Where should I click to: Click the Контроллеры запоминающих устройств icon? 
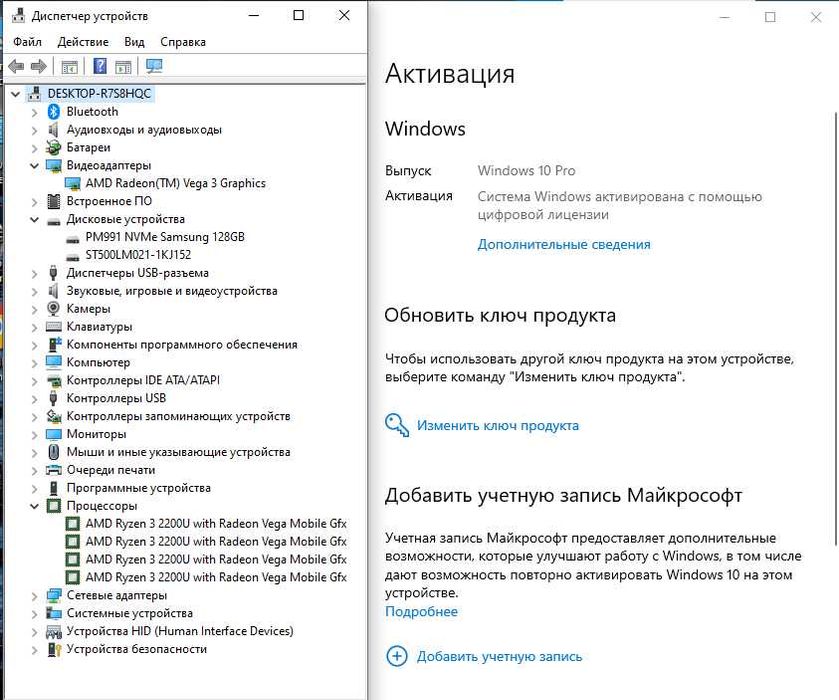click(54, 416)
